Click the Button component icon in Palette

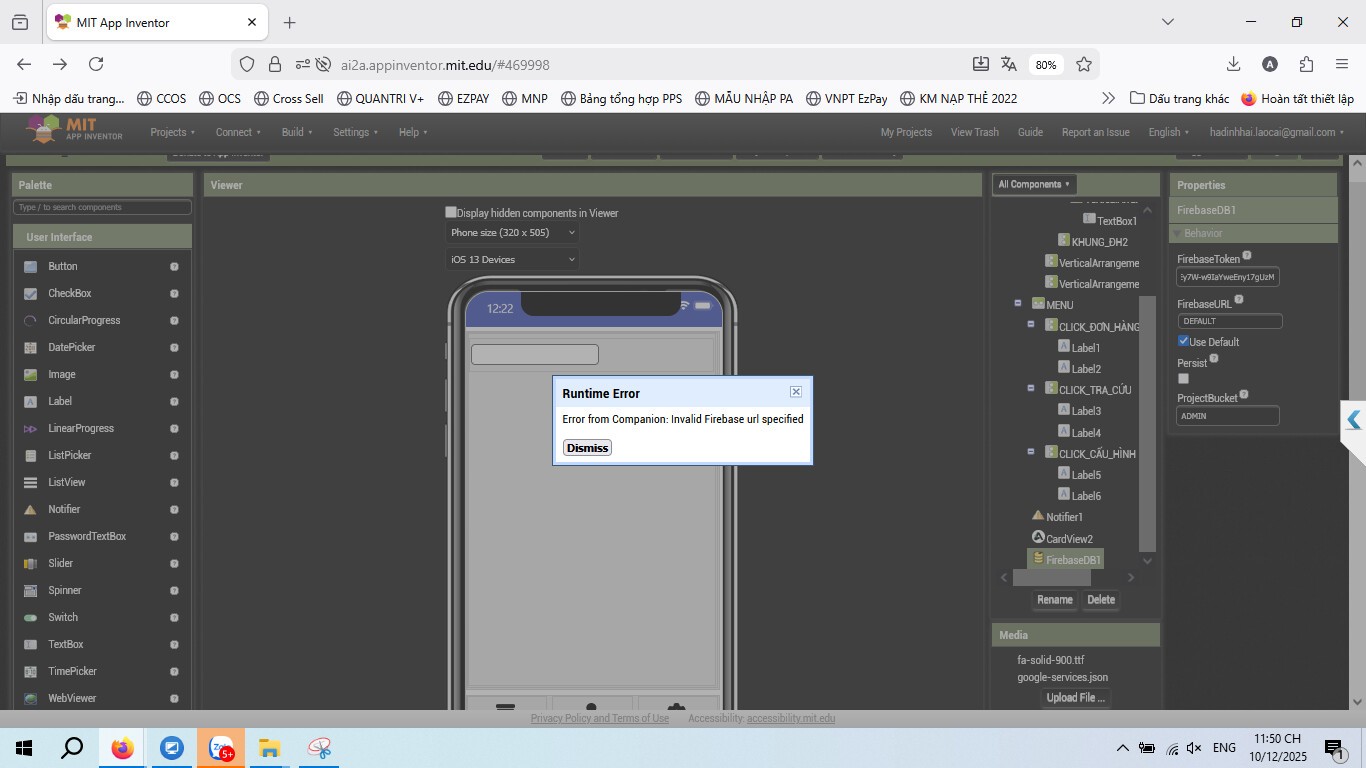[x=30, y=267]
